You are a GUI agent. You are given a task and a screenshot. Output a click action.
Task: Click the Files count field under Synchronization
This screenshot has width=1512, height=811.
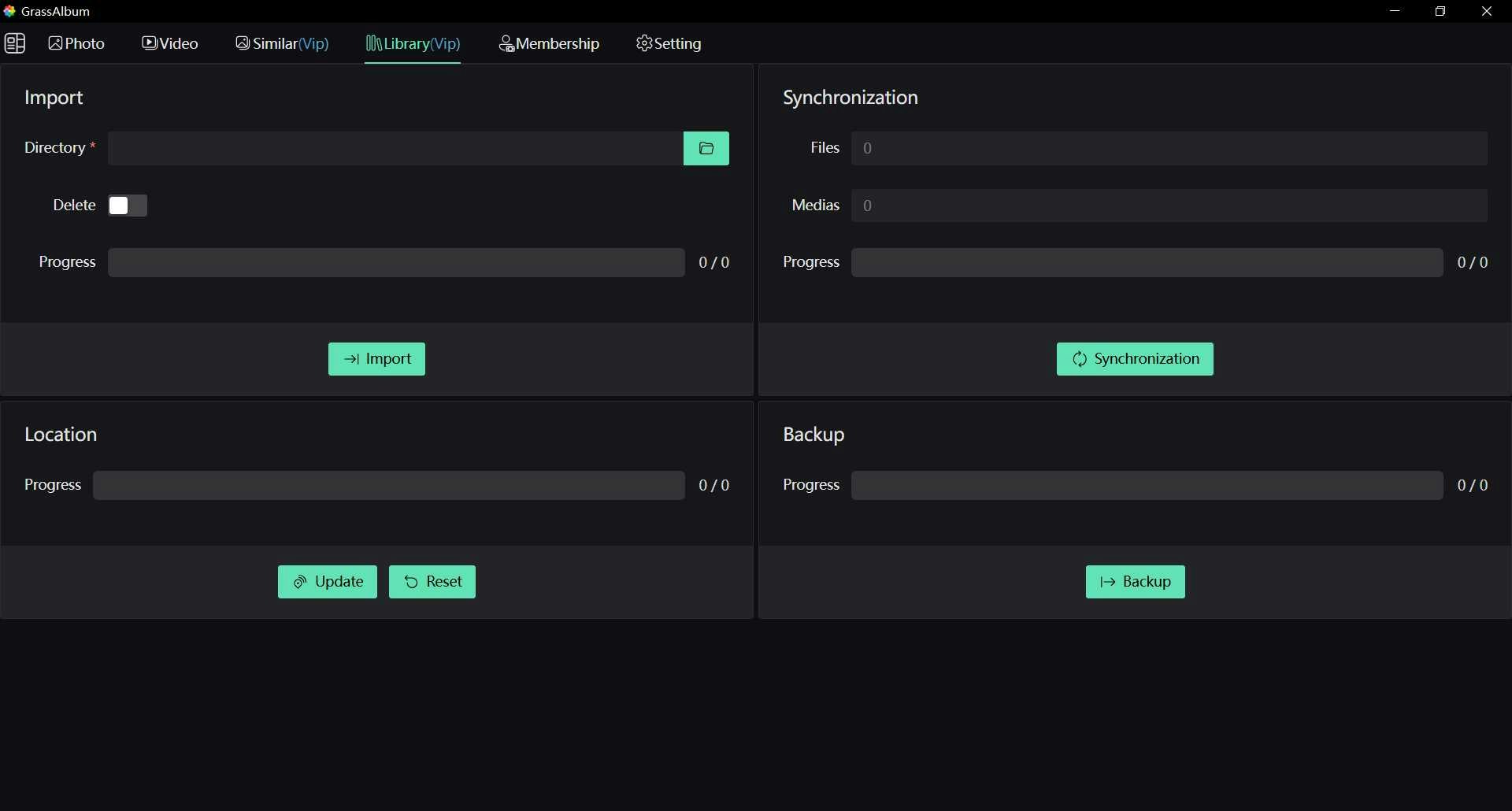[x=1169, y=148]
